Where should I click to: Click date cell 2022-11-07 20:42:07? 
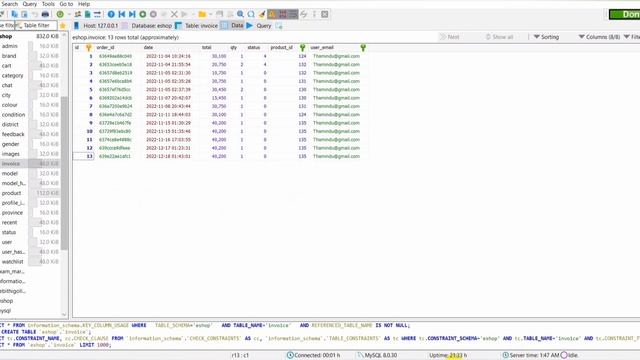168,98
